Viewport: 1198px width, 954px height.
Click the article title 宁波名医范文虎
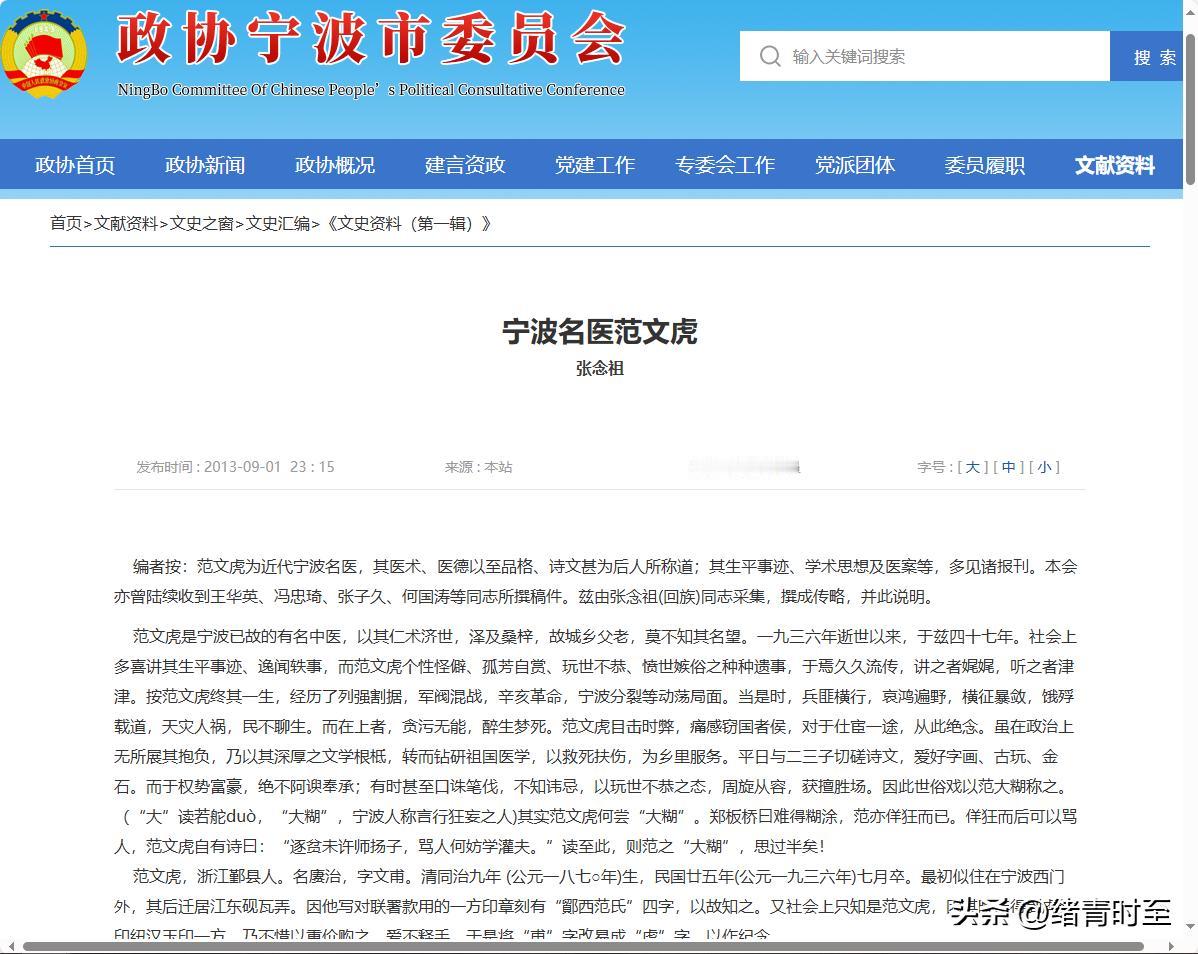(600, 331)
